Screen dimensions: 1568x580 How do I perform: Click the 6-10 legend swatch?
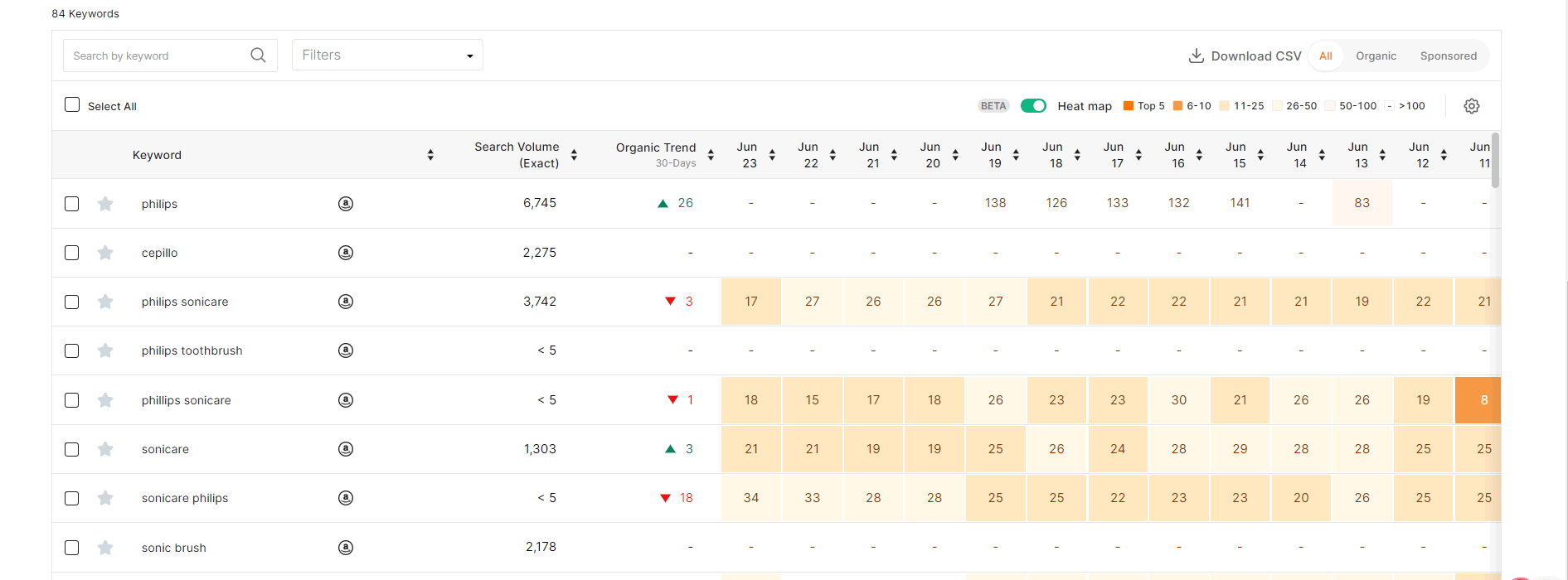(x=1177, y=105)
